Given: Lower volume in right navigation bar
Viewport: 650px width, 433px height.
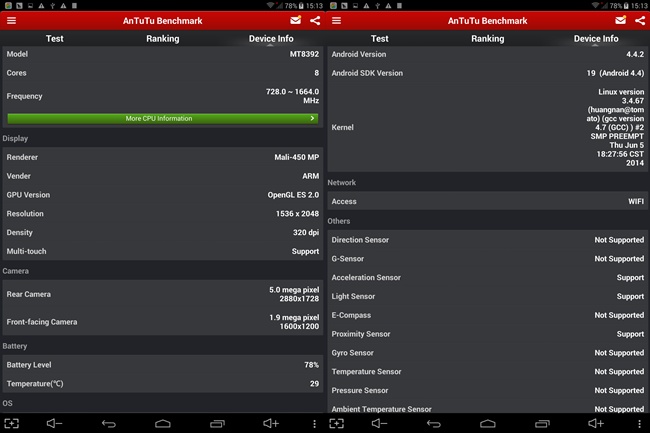Looking at the screenshot, I should pyautogui.click(x=379, y=423).
